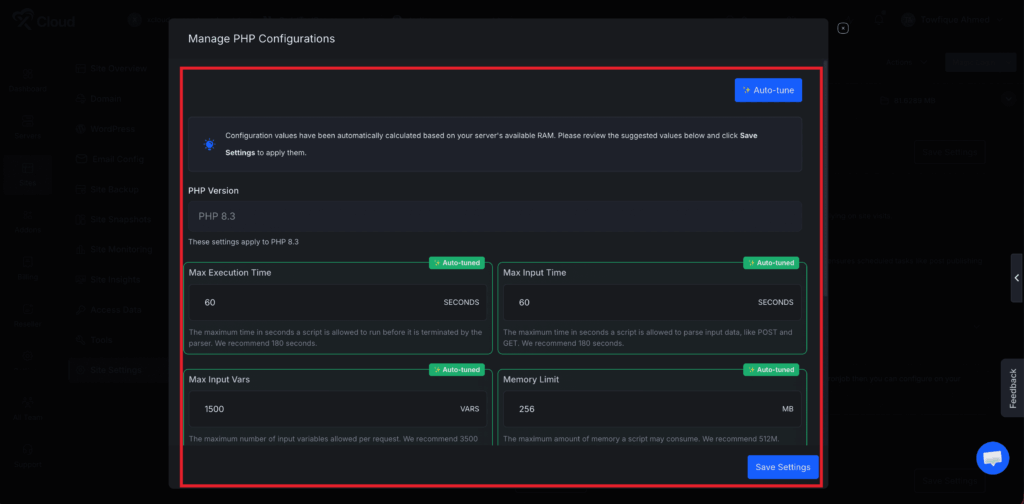The height and width of the screenshot is (504, 1024).
Task: Click Auto-tuned badge on Max Execution Time
Action: tap(457, 263)
